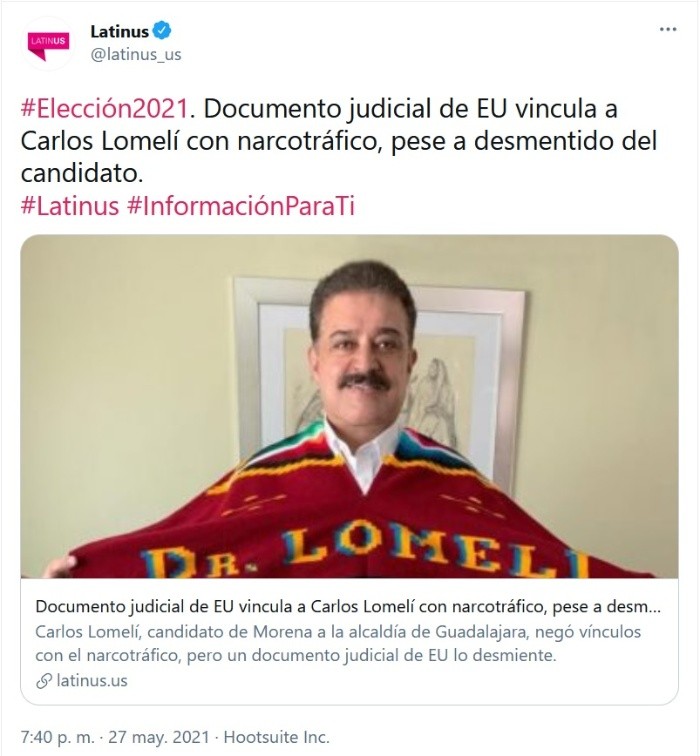Click the blue verified badge

162,31
